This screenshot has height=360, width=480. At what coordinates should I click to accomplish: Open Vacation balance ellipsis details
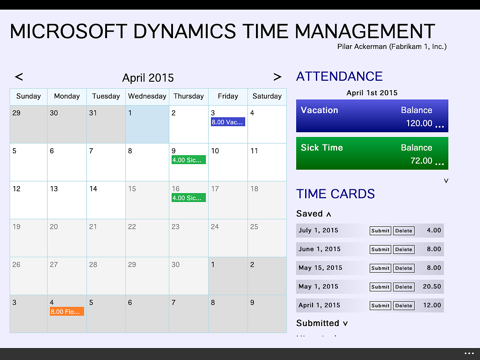tap(439, 126)
